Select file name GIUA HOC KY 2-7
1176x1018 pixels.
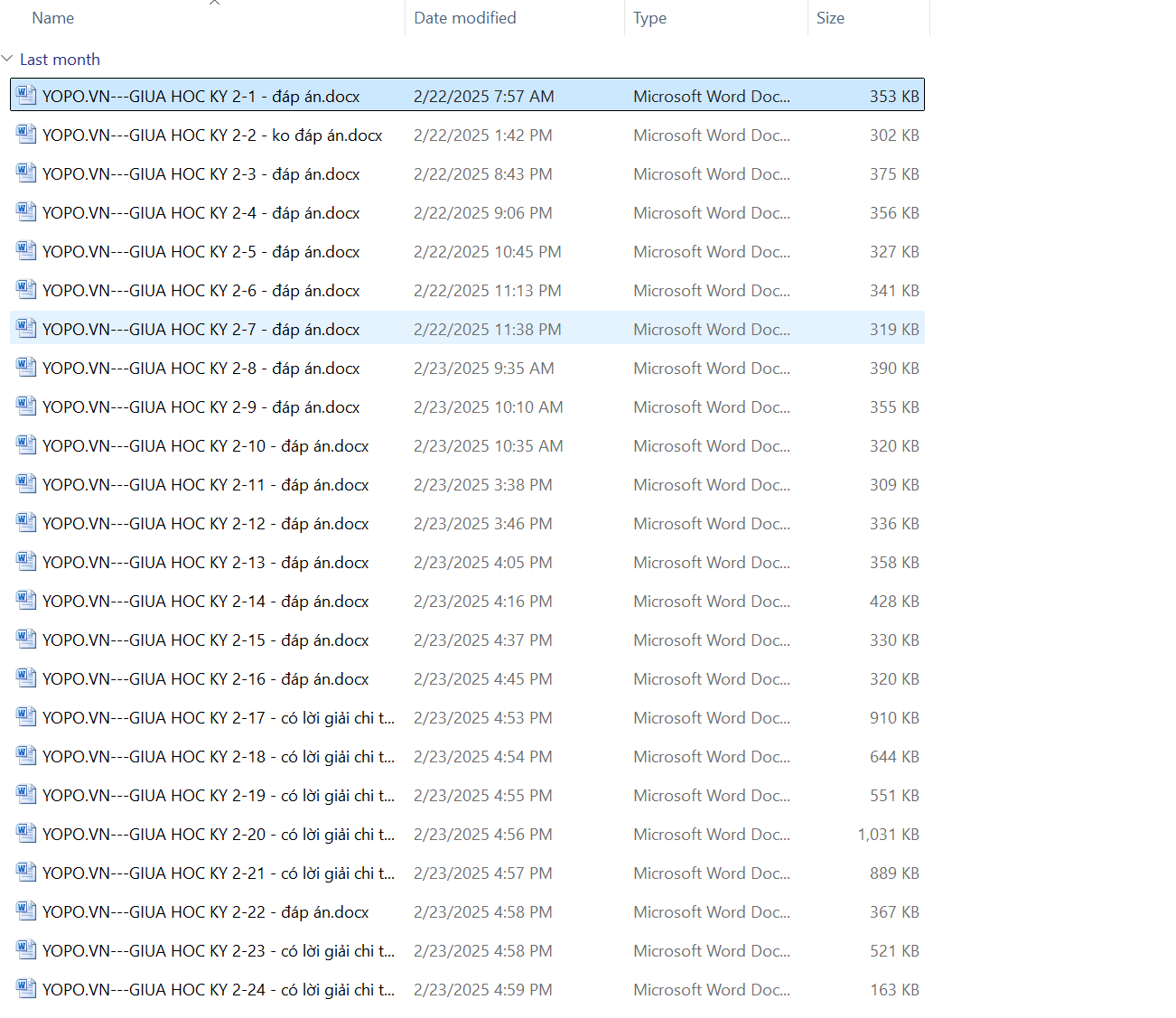pos(201,330)
